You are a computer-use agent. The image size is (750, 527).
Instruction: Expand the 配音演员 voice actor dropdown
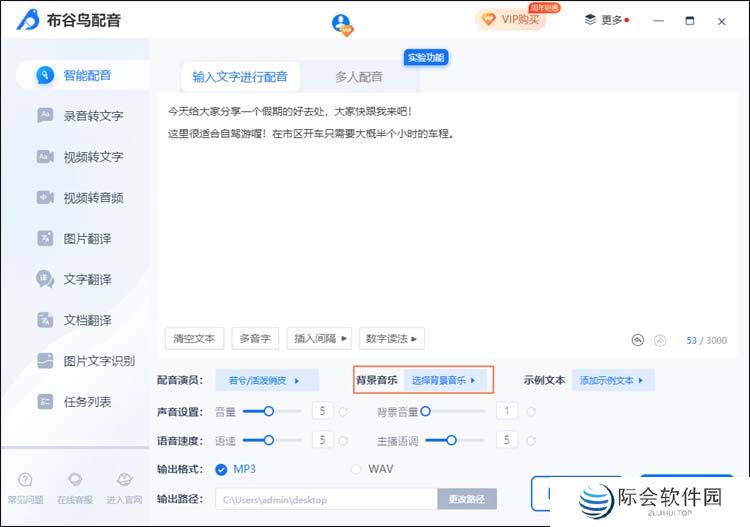tap(266, 380)
